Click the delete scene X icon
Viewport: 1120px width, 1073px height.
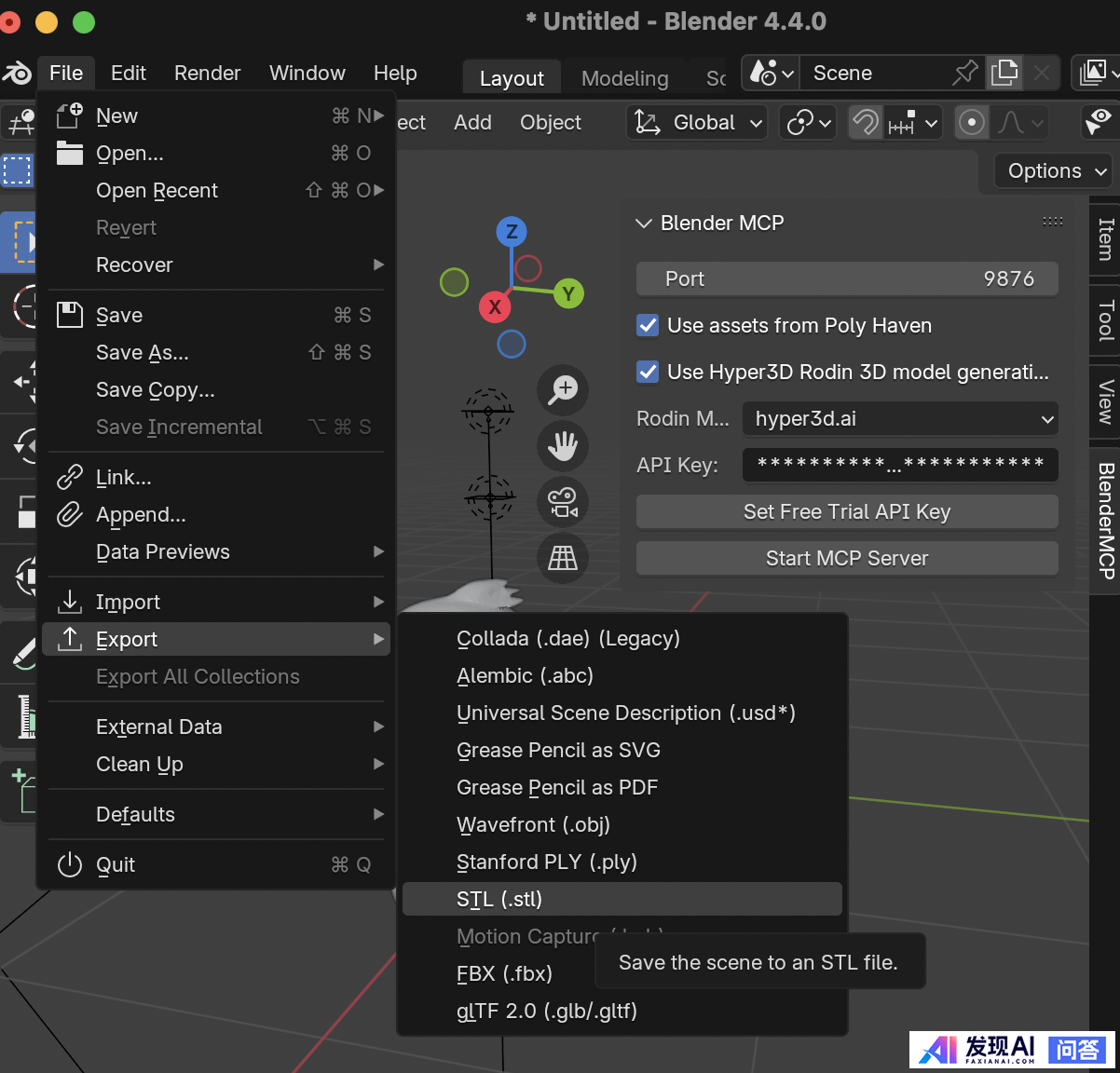1042,73
